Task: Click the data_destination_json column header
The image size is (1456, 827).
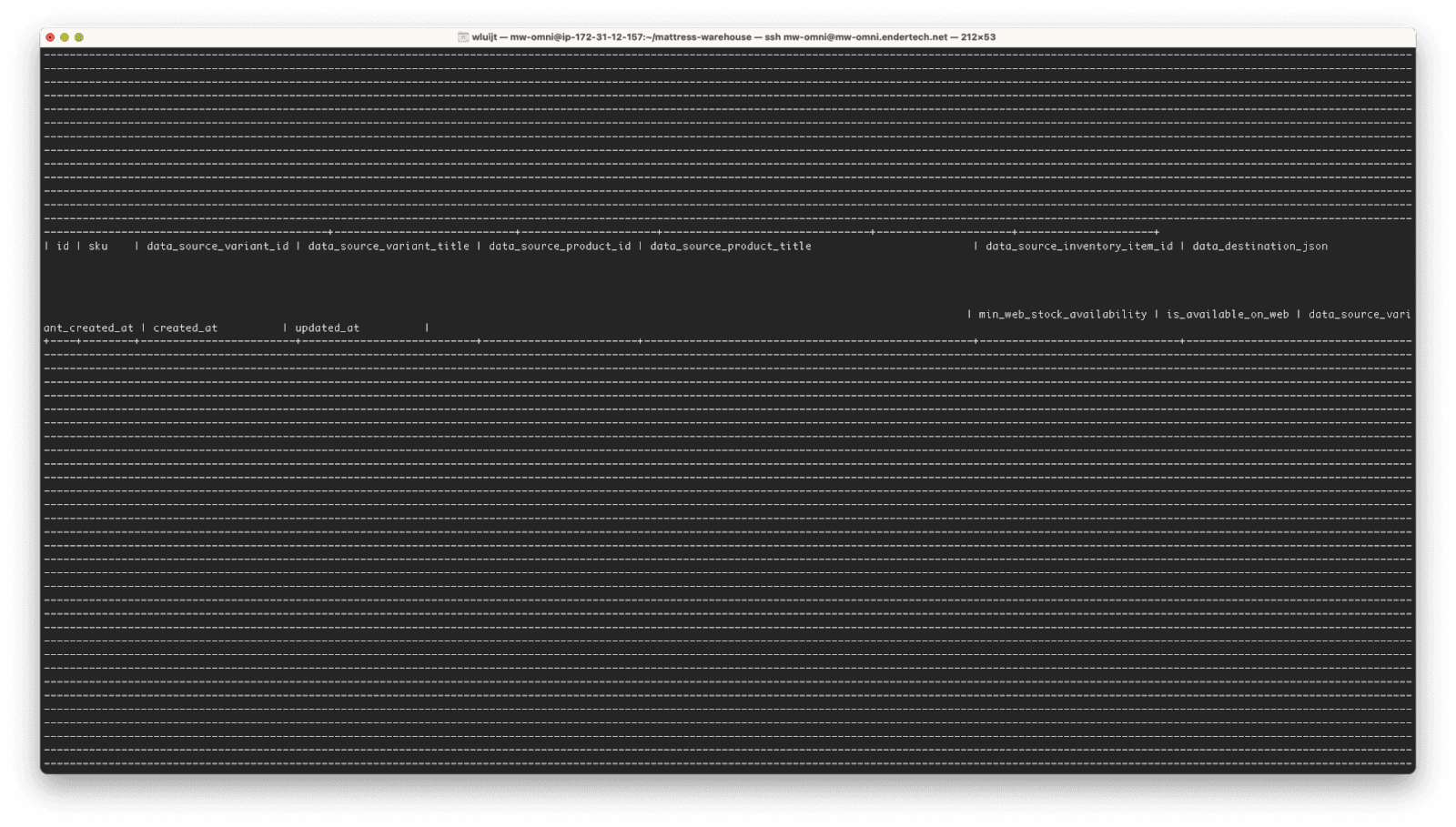Action: point(1259,246)
